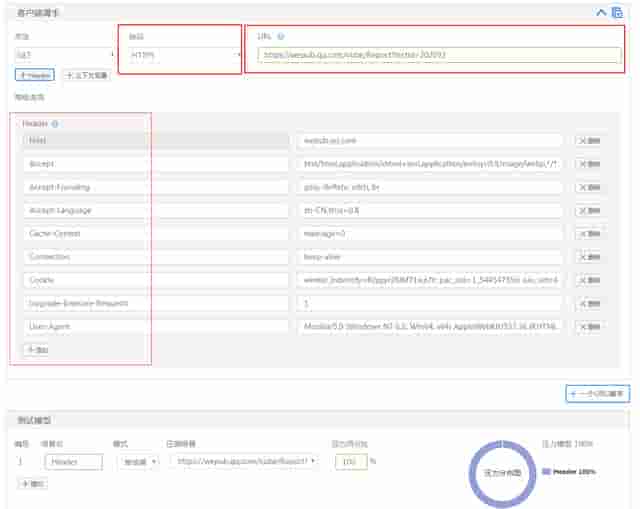
Task: Edit the max-age=0 Cache-Control value field
Action: (x=429, y=233)
